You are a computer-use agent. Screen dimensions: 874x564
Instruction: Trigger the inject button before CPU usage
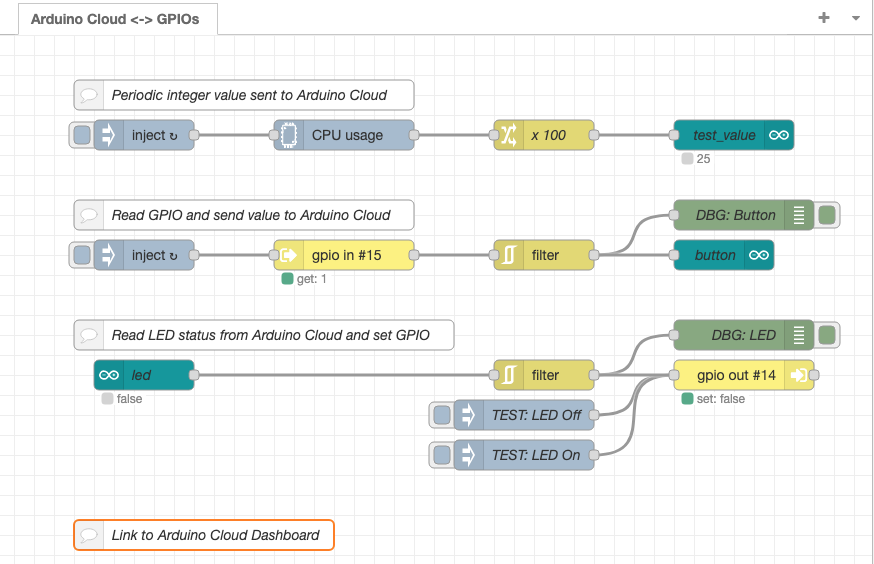82,135
